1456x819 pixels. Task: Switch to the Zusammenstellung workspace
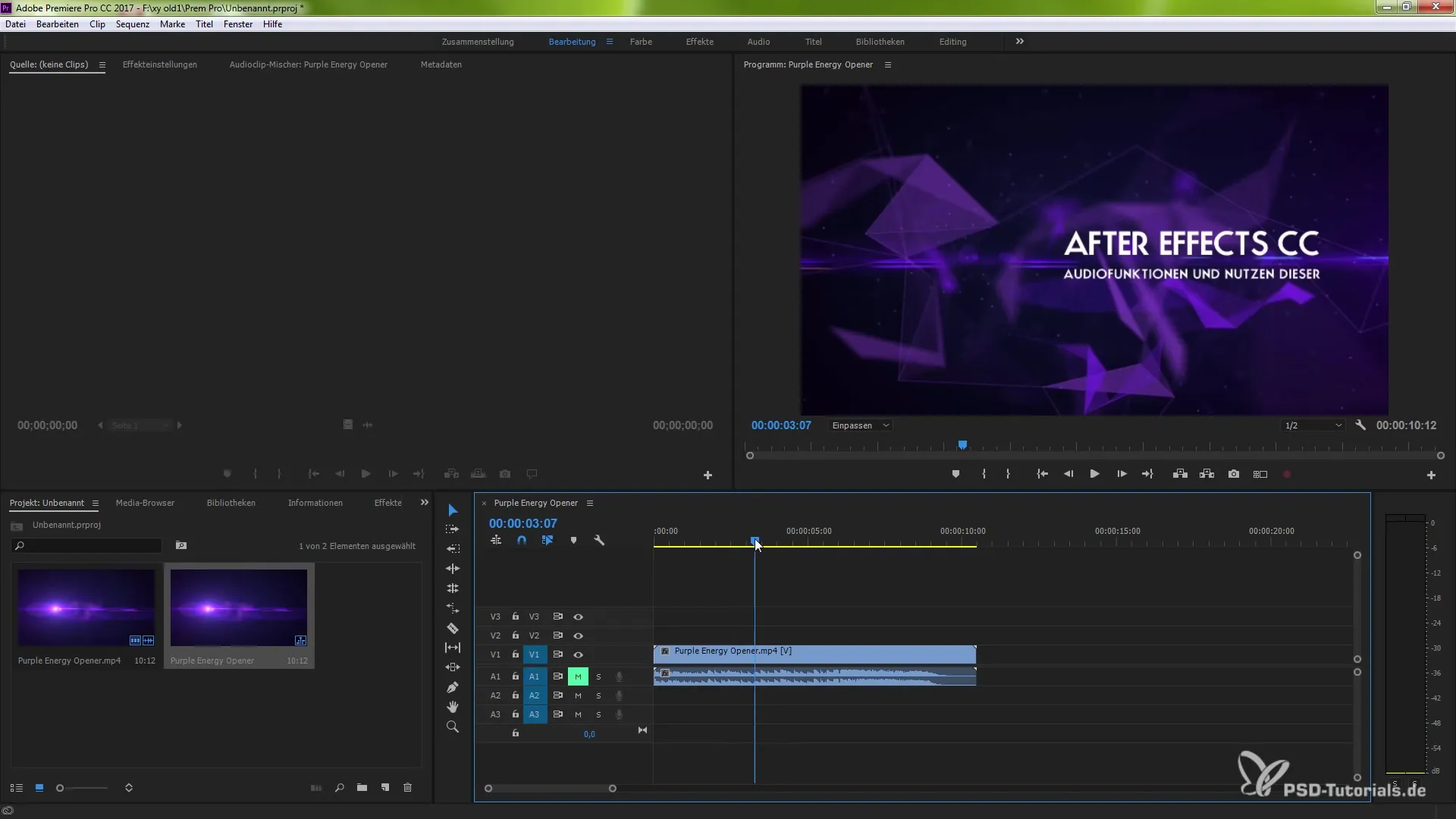(x=478, y=42)
